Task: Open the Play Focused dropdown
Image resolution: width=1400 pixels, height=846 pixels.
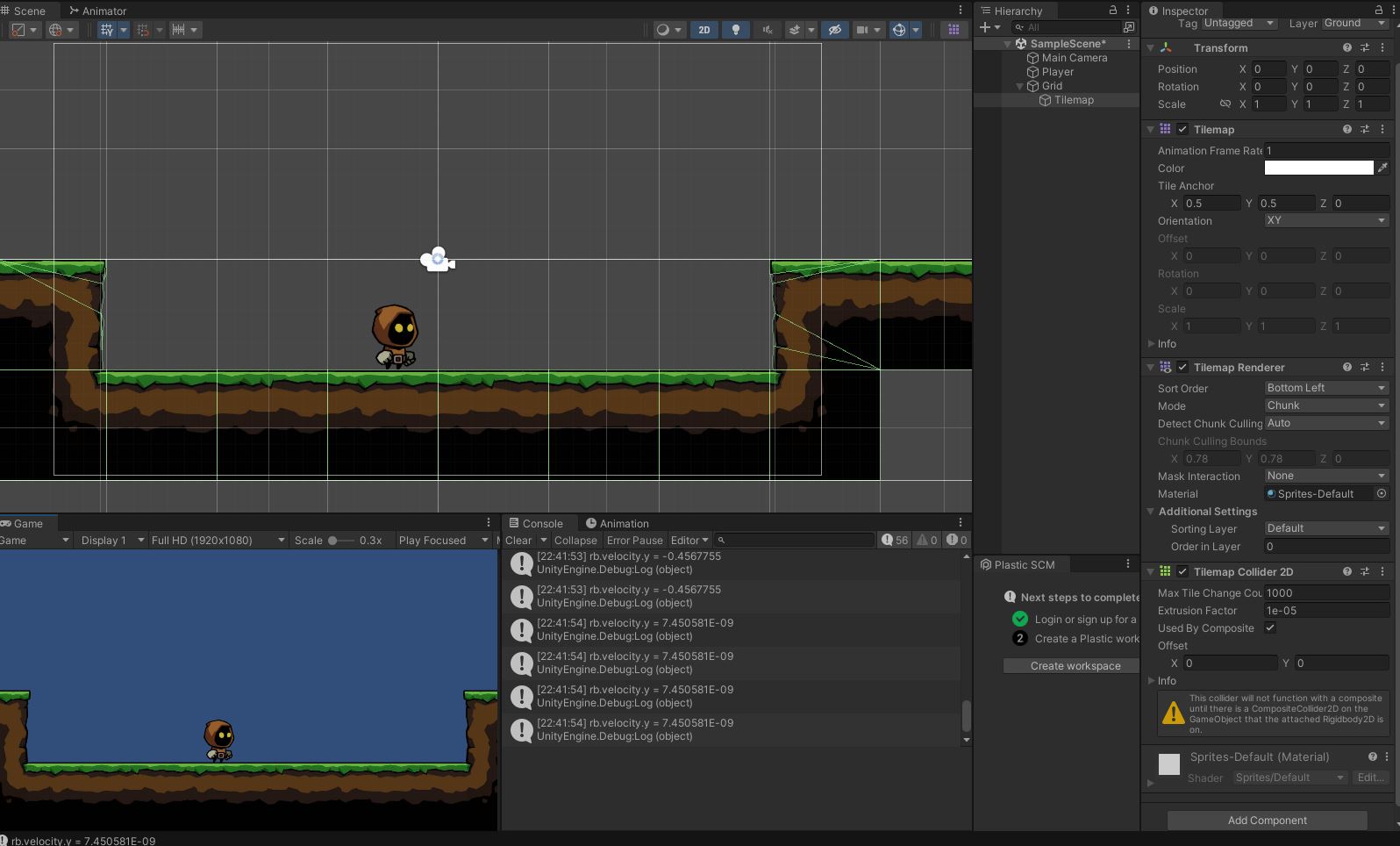Action: tap(443, 540)
